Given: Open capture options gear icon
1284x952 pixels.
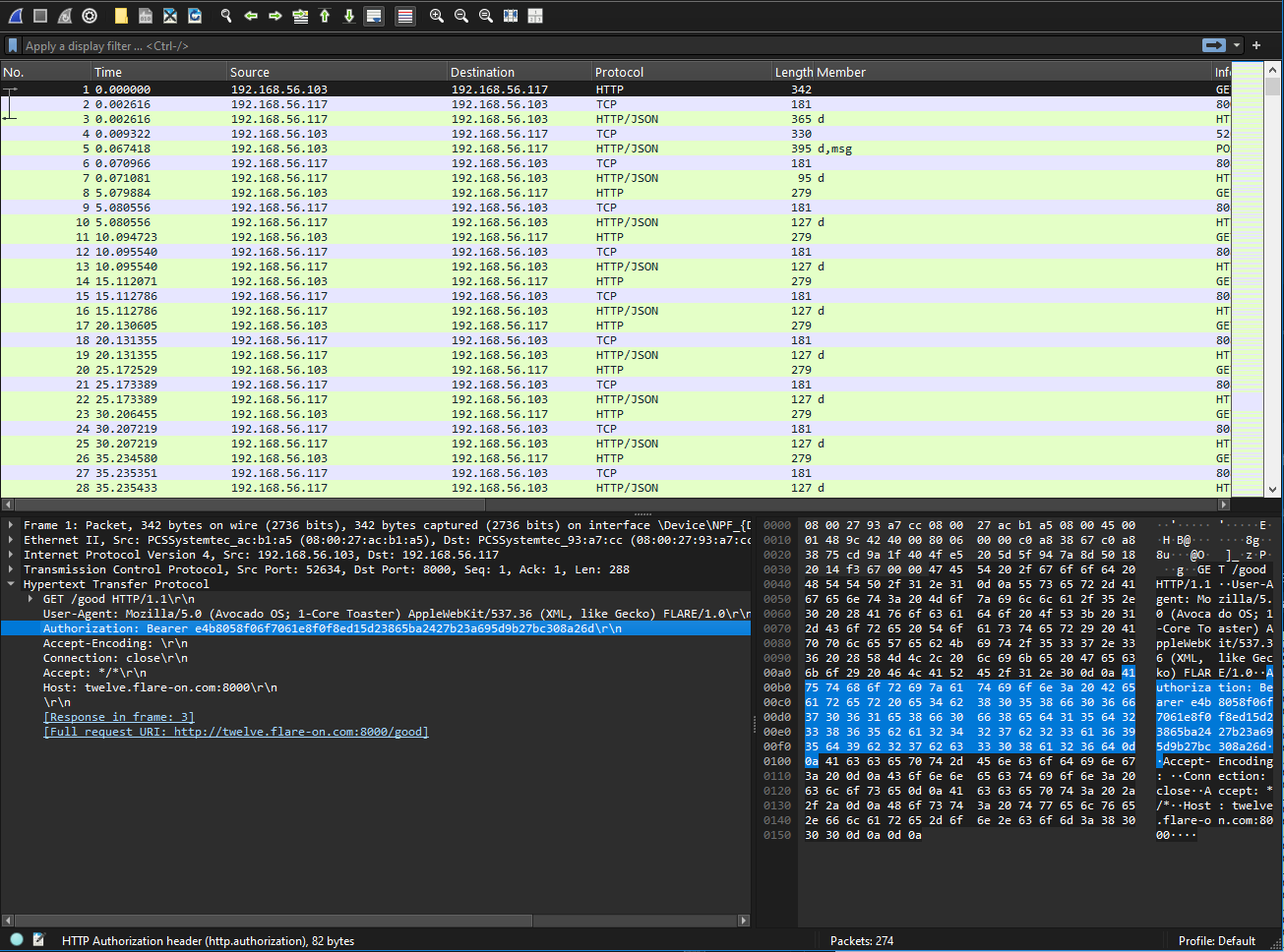Looking at the screenshot, I should point(90,16).
